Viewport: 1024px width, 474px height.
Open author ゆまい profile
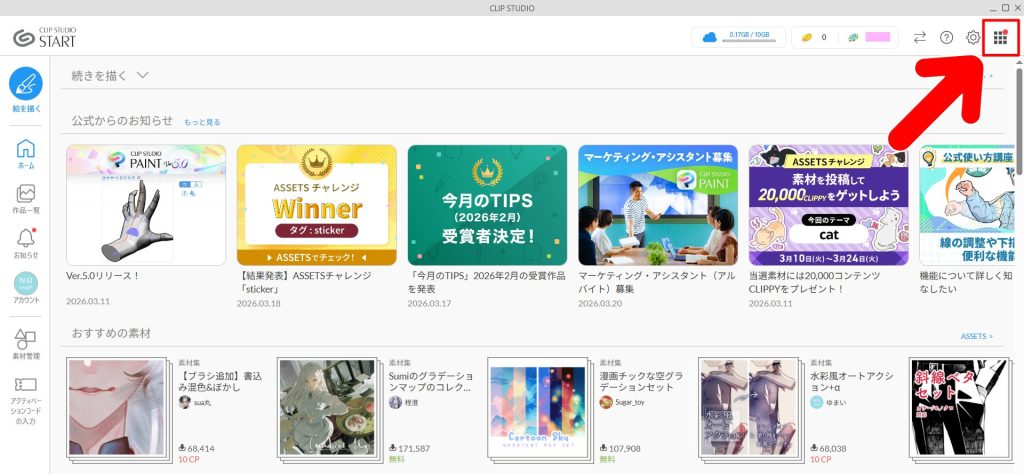[828, 402]
